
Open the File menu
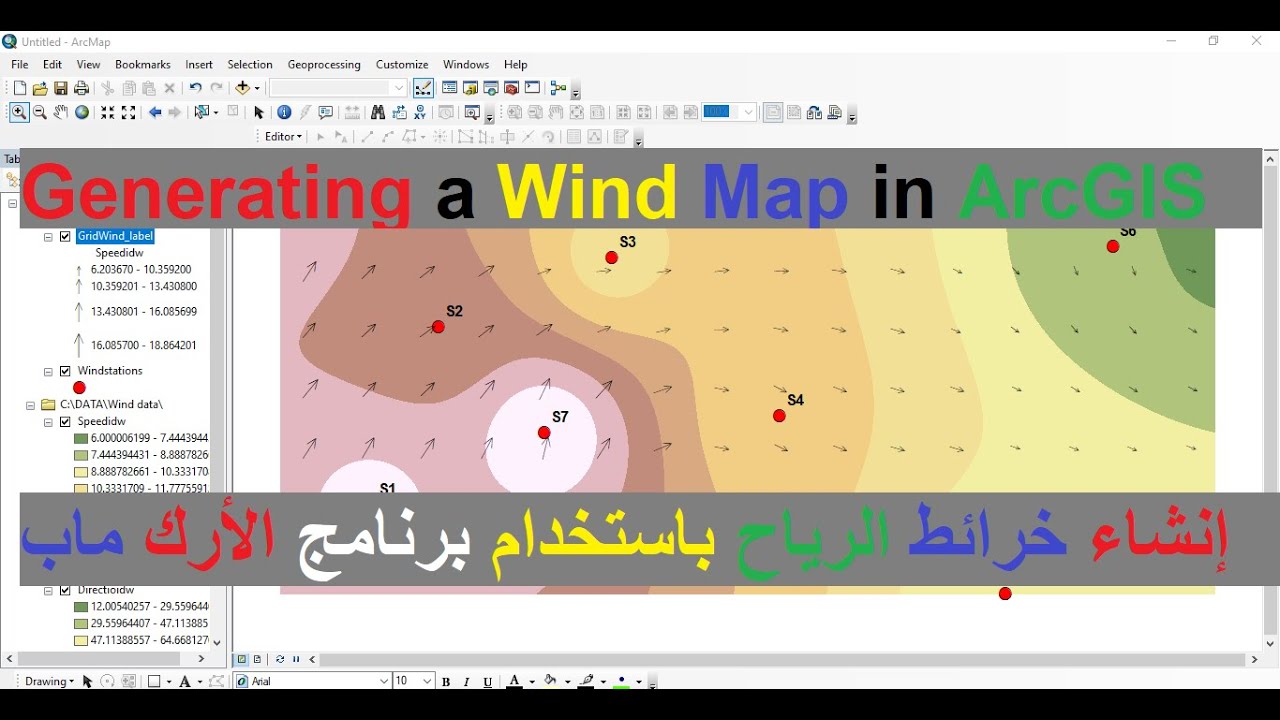tap(20, 64)
